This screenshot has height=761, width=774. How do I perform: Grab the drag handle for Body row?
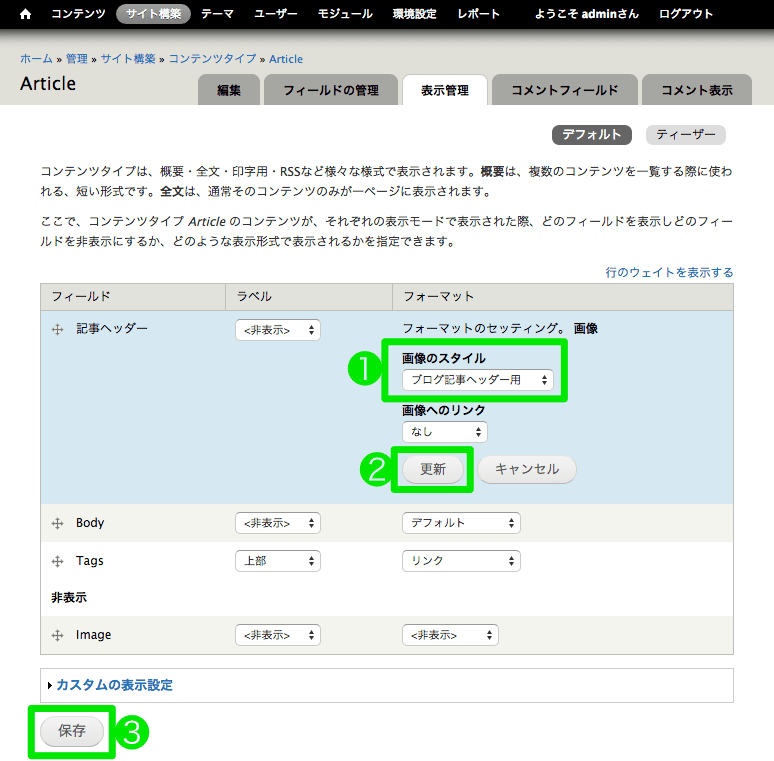tap(57, 523)
